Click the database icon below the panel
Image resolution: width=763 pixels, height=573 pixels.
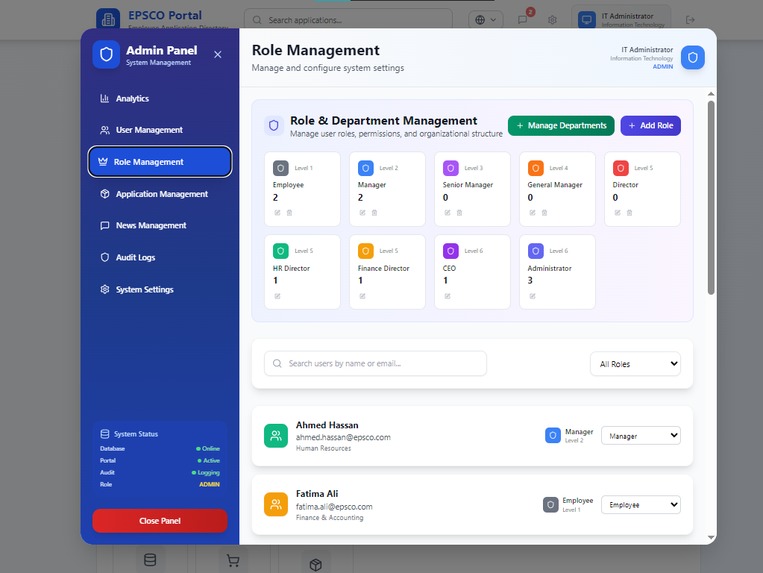tap(150, 560)
